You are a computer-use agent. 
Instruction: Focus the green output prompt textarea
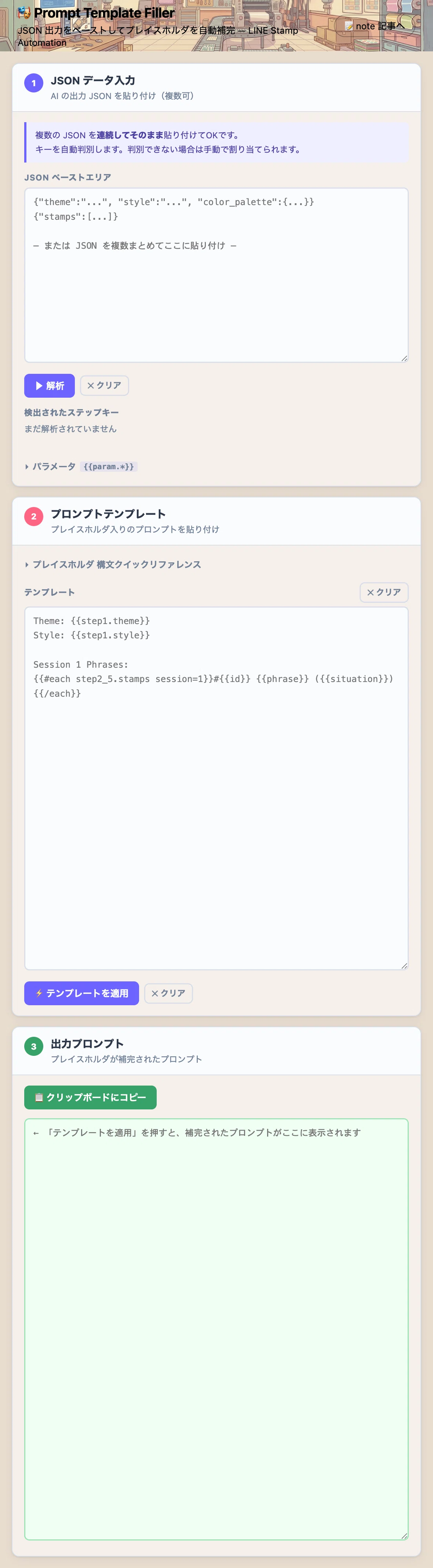coord(216,1330)
